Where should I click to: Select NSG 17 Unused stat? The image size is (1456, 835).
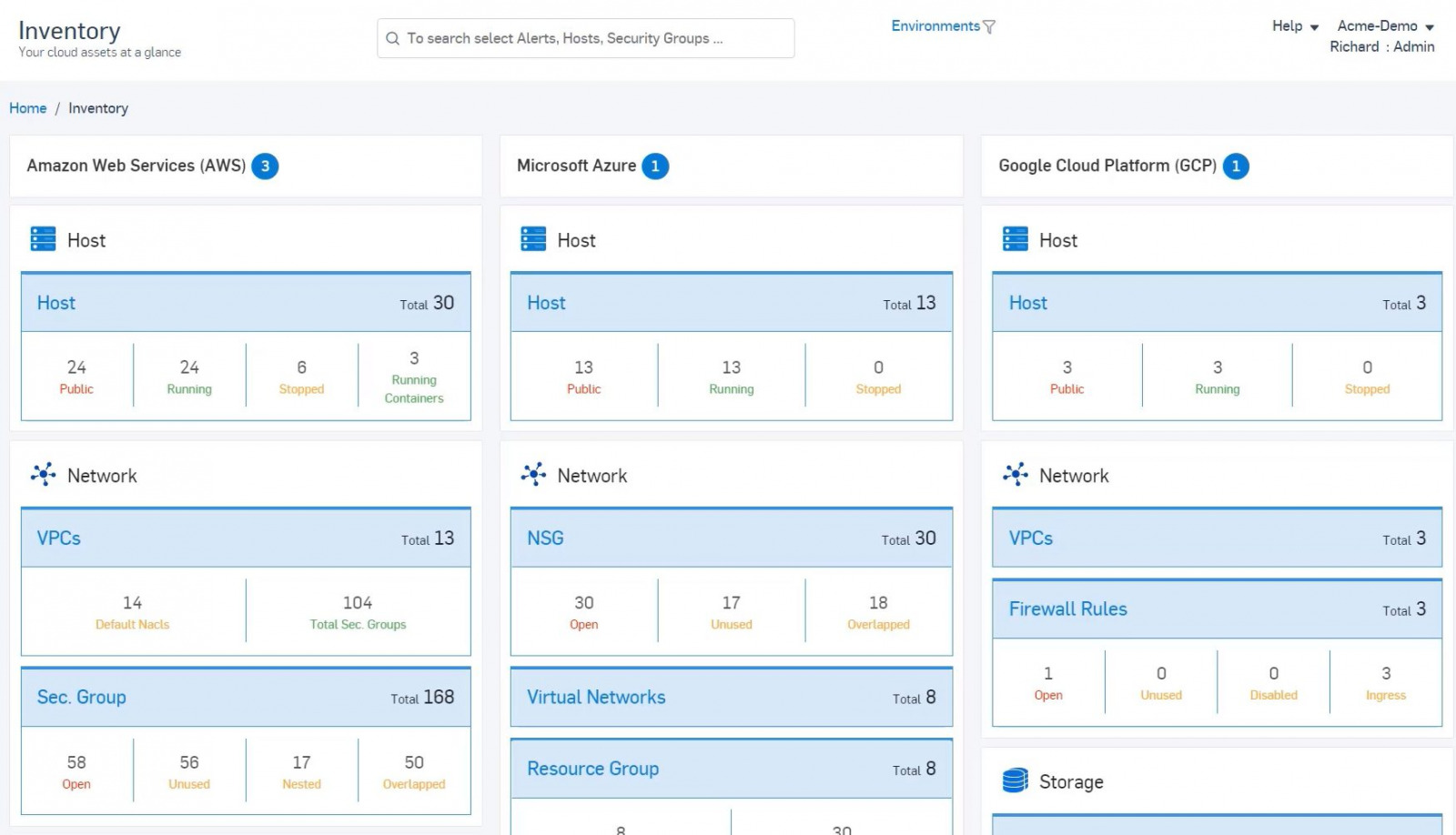732,612
